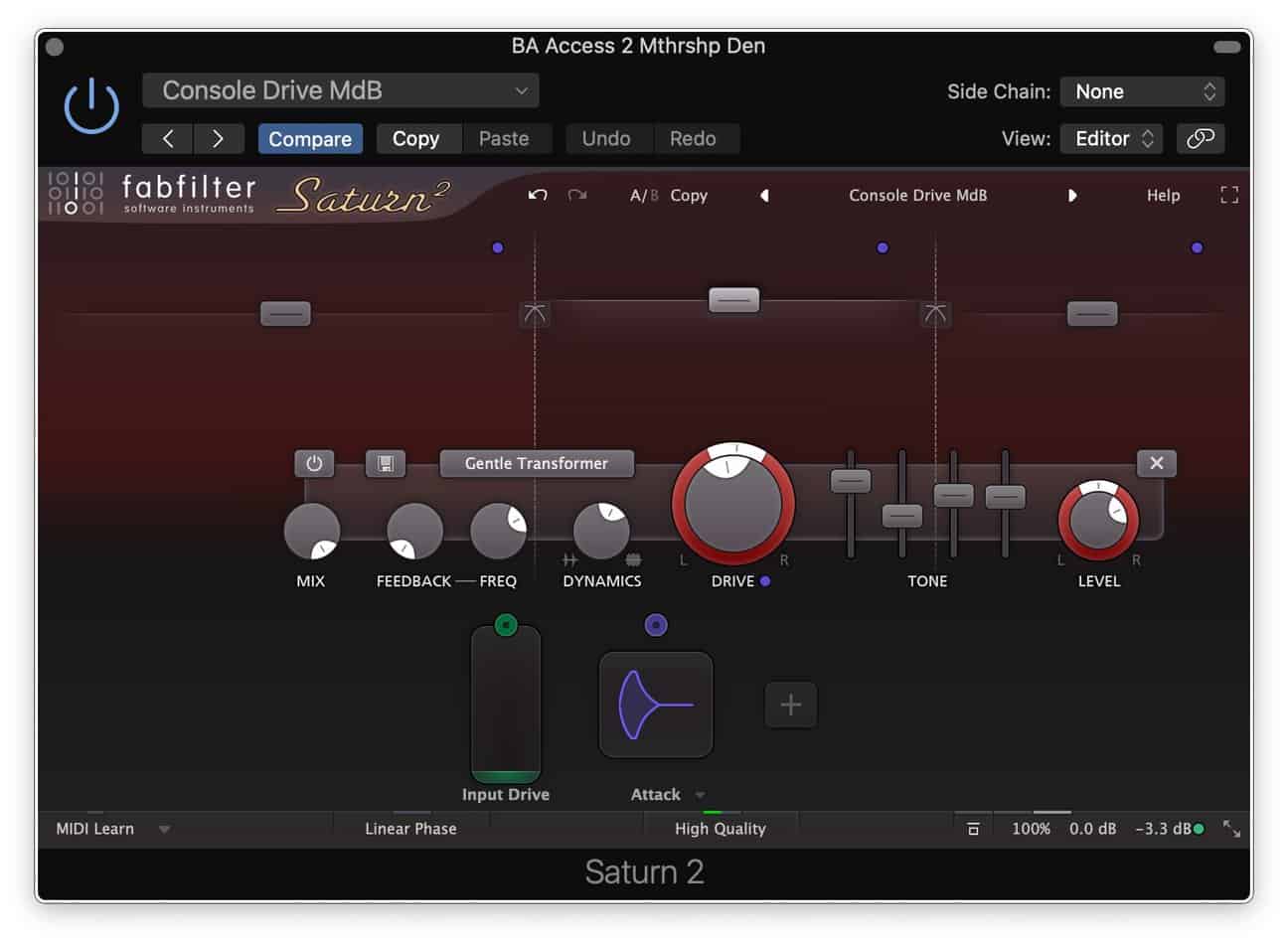1288x944 pixels.
Task: Toggle the band power button
Action: click(x=314, y=463)
